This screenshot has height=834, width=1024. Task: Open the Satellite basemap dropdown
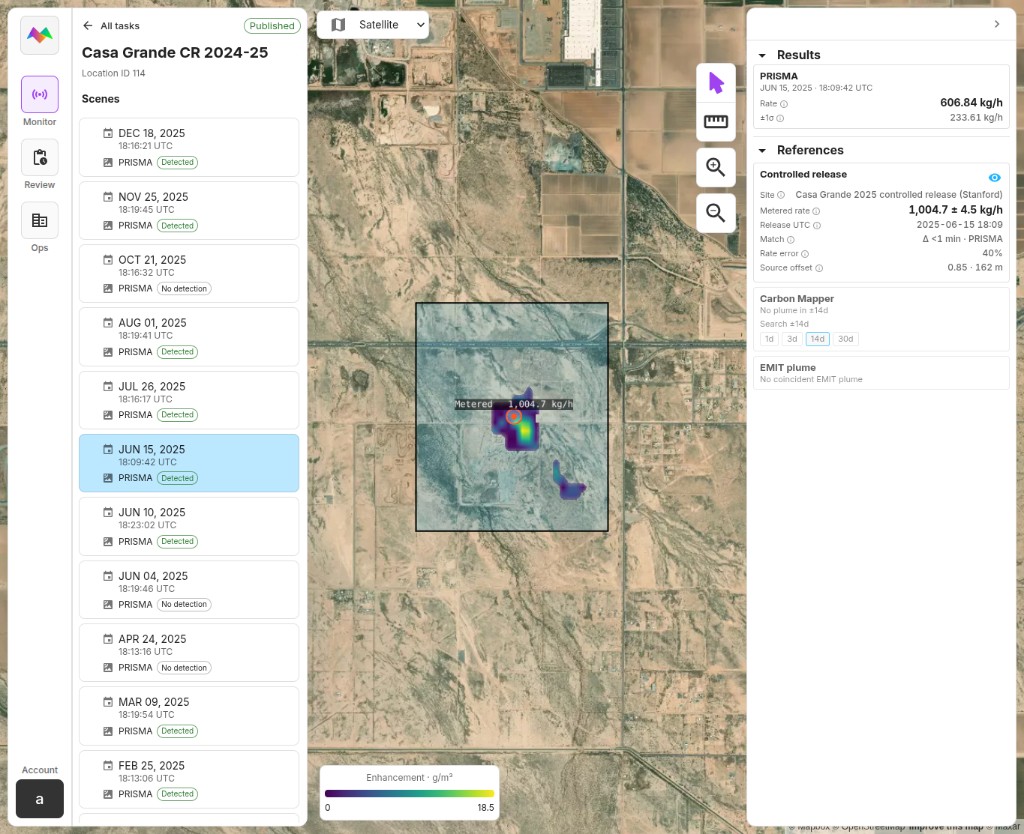pos(373,25)
